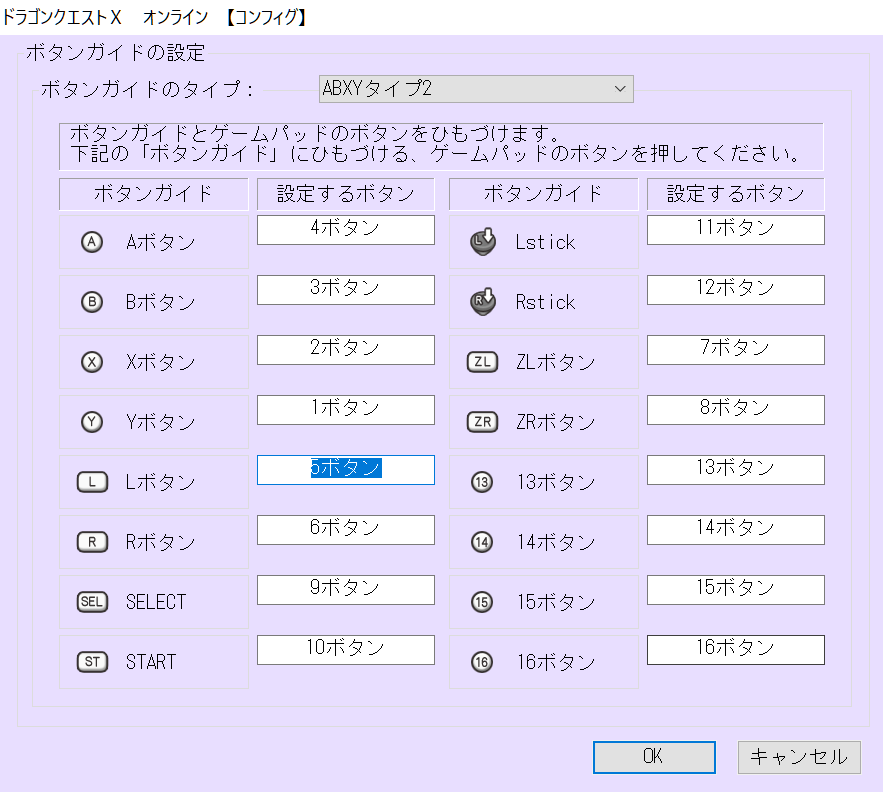Screen dimensions: 883x792
Task: Select the Yボタン assignment field showing 1ボタン
Action: point(346,410)
